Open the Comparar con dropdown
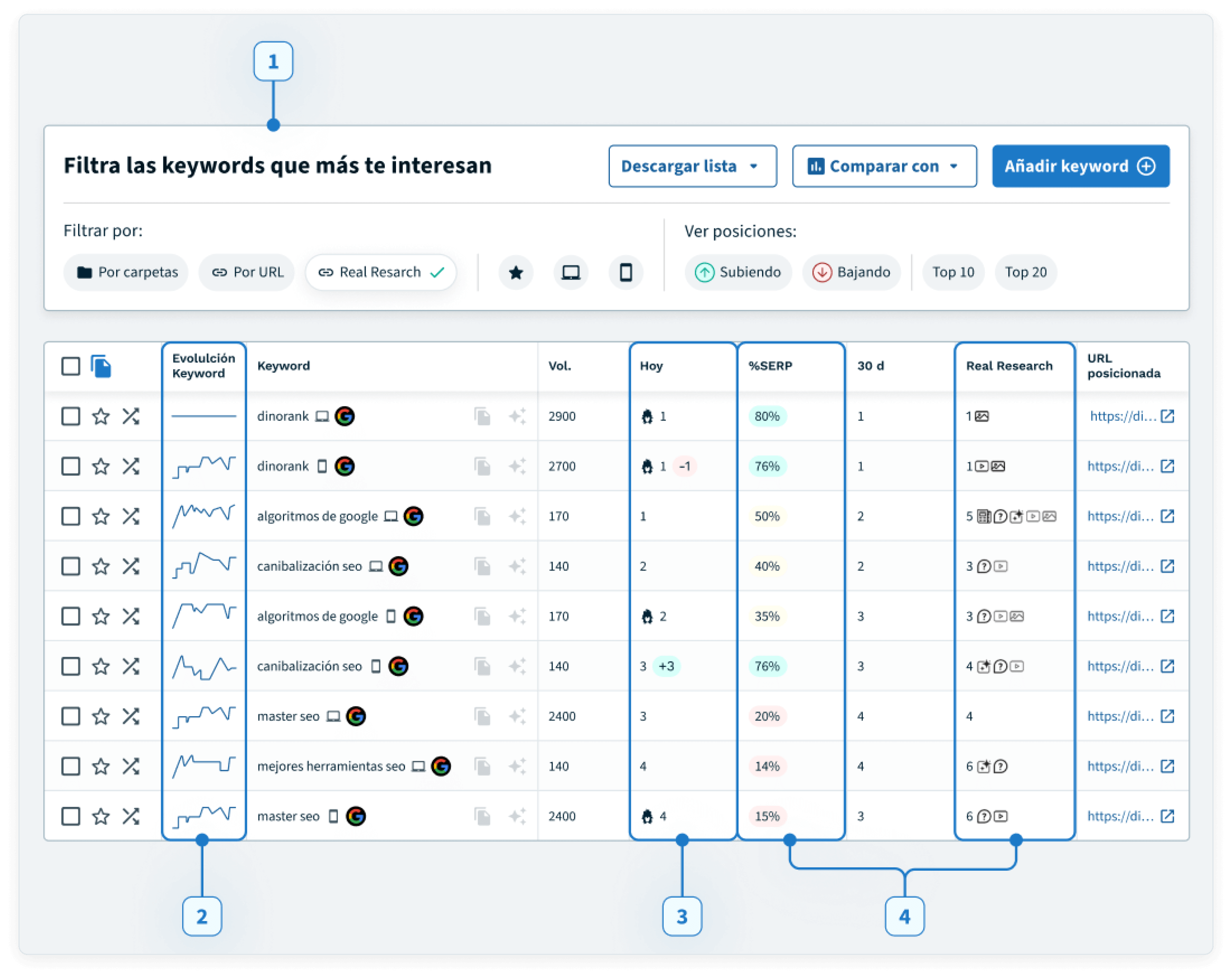Viewport: 1232px width, 978px height. pos(884,166)
